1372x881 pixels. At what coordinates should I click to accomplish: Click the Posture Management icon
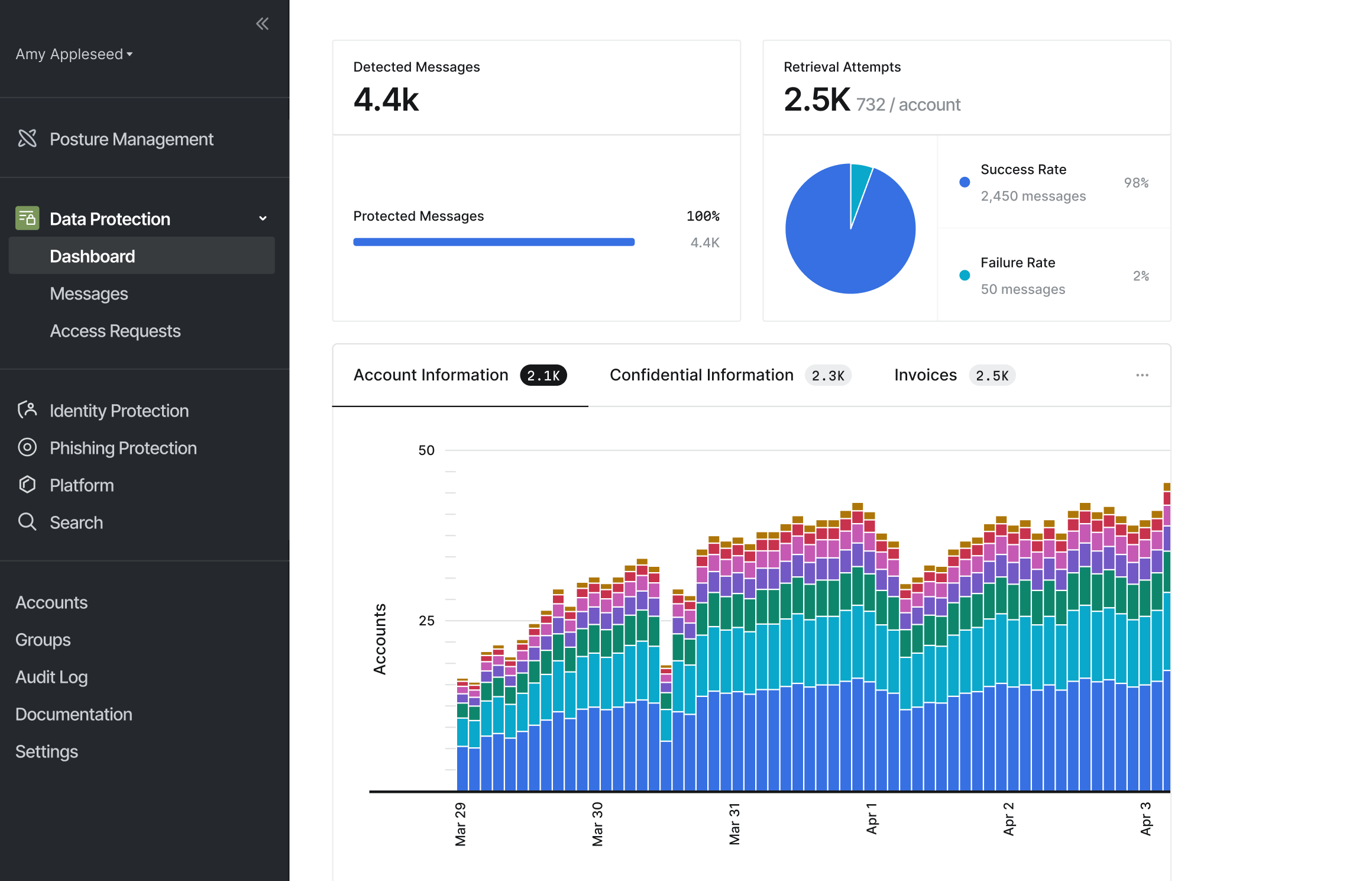(x=27, y=138)
